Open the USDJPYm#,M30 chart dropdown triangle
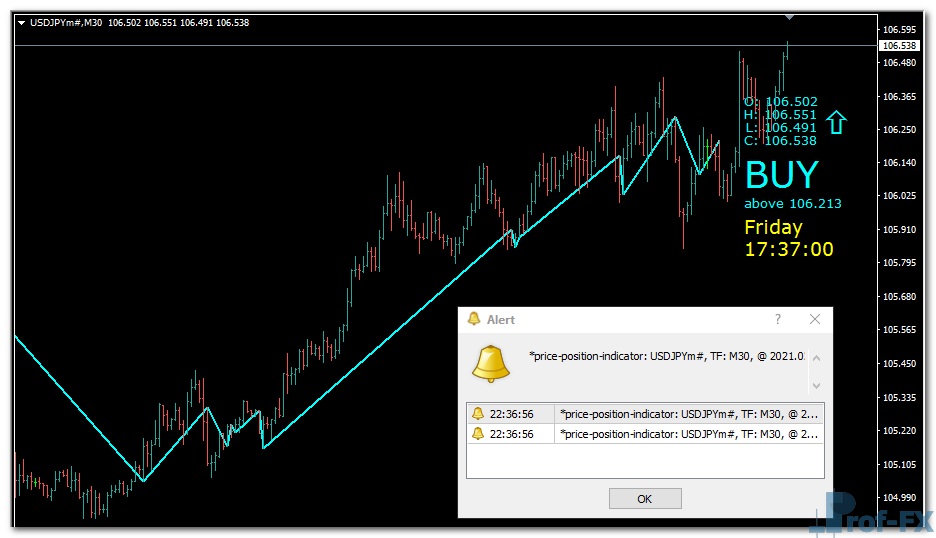The height and width of the screenshot is (538, 936). click(22, 22)
